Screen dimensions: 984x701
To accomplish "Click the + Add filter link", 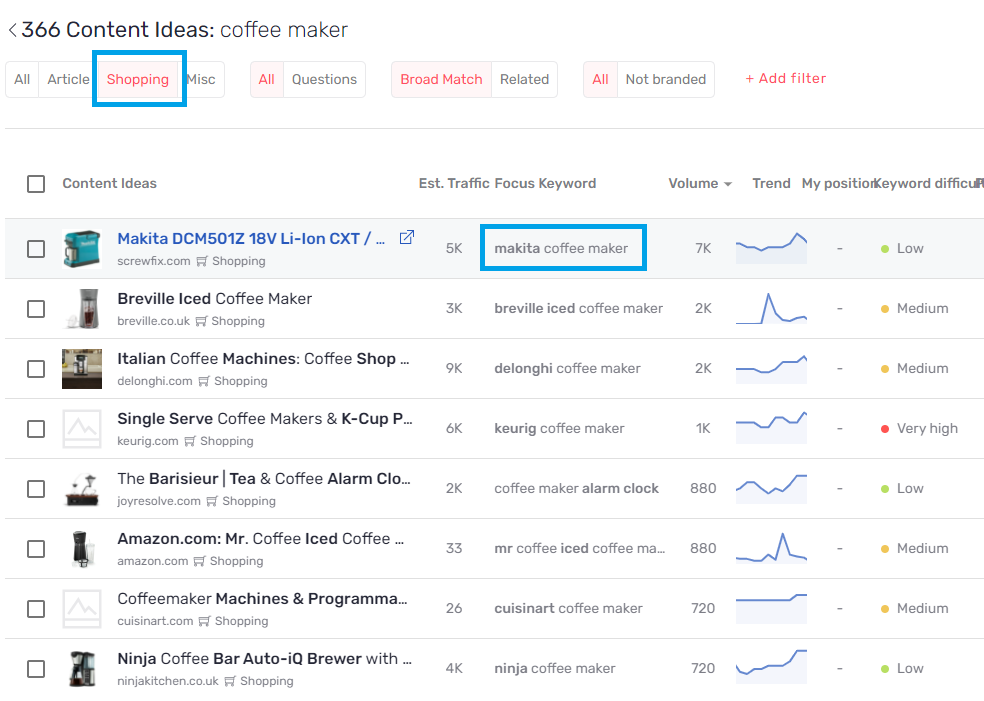I will (786, 78).
